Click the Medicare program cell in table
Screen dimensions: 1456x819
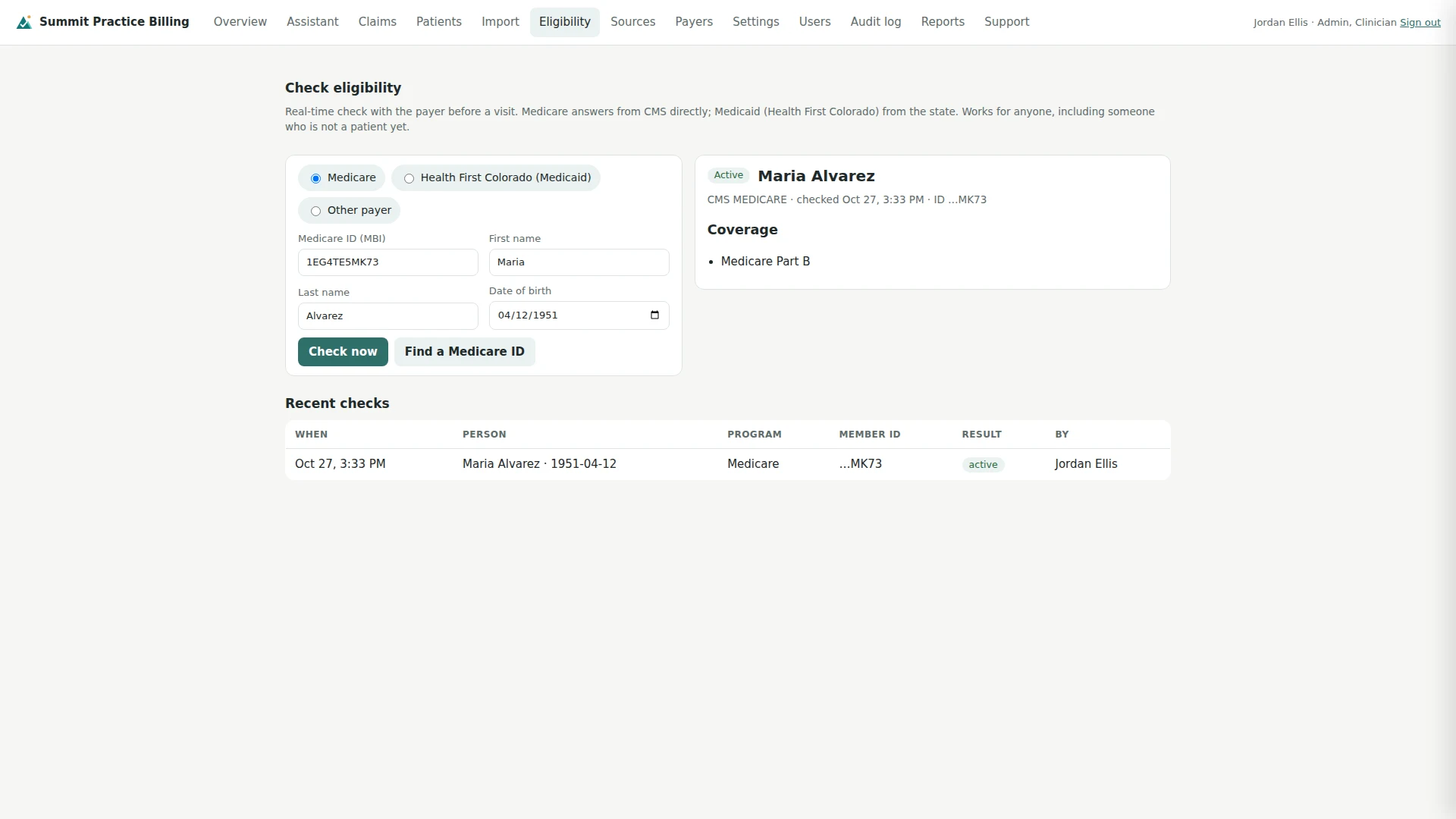click(x=753, y=464)
